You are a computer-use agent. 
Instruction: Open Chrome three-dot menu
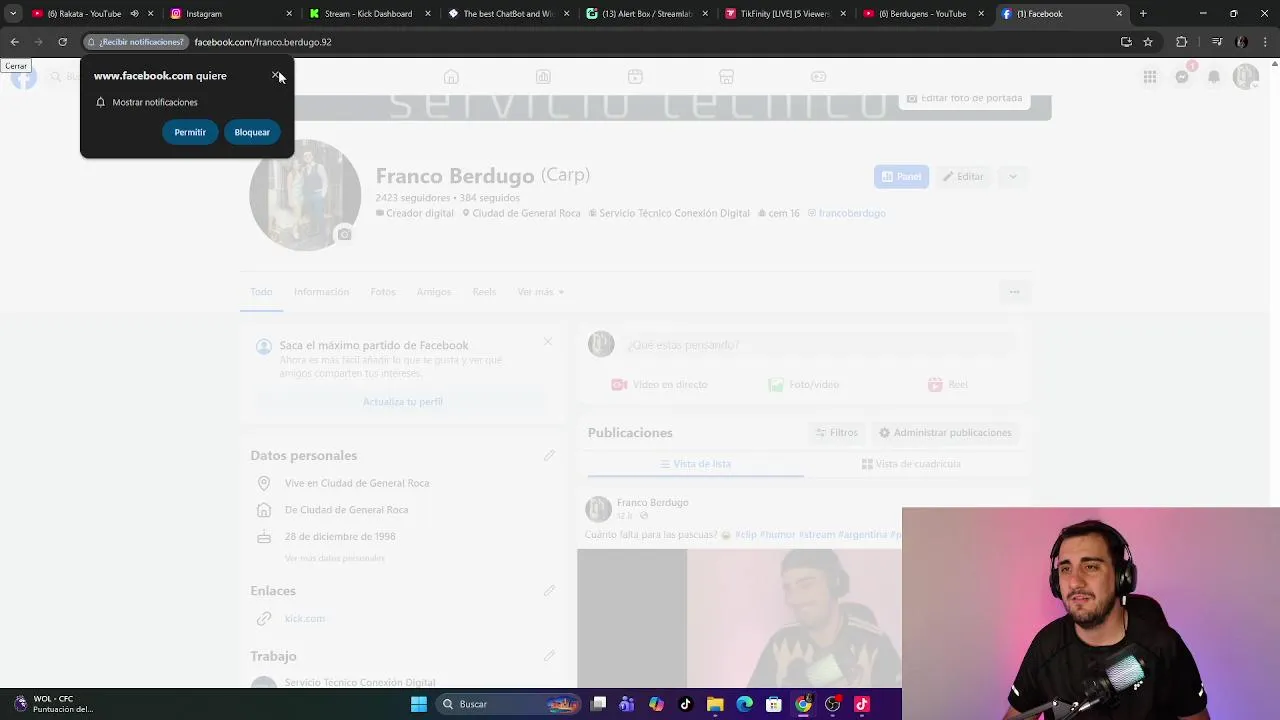click(x=1266, y=42)
